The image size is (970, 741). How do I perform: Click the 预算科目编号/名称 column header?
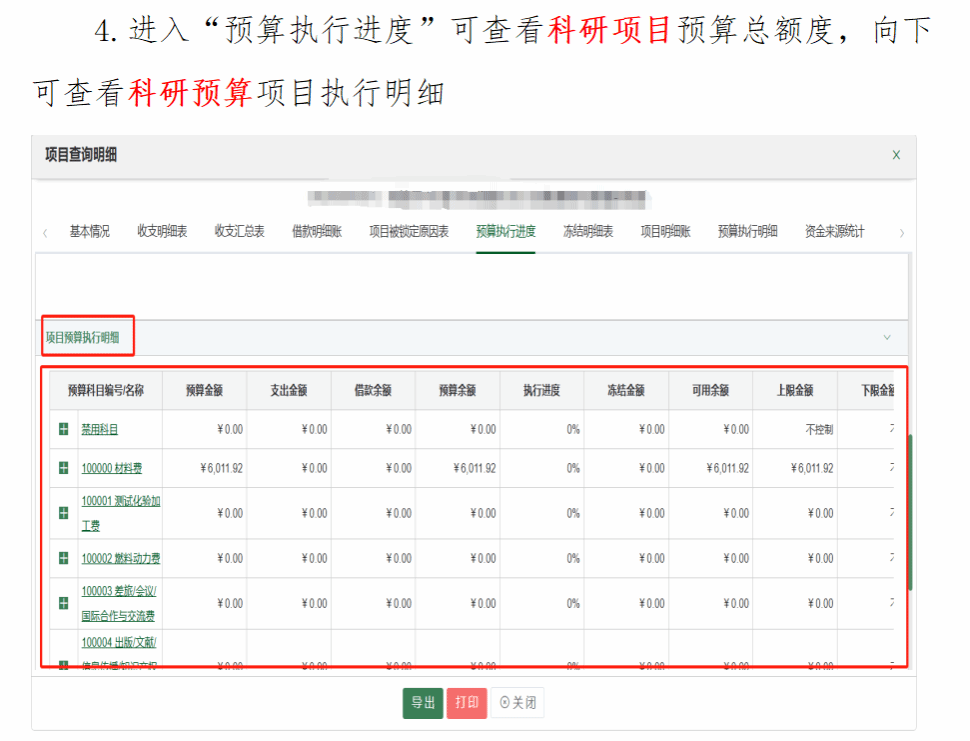point(106,390)
